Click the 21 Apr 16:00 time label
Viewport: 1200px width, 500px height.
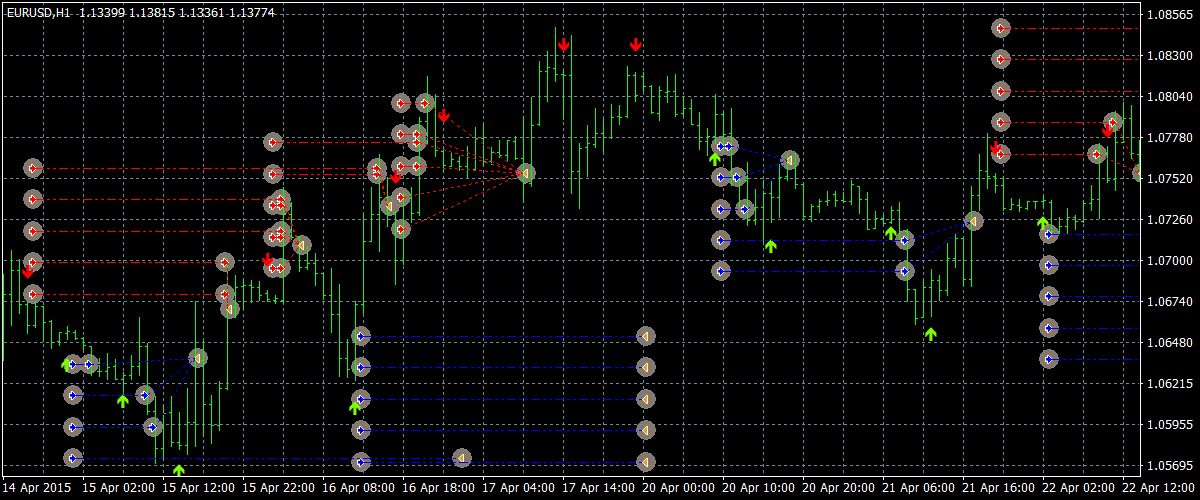click(x=997, y=488)
